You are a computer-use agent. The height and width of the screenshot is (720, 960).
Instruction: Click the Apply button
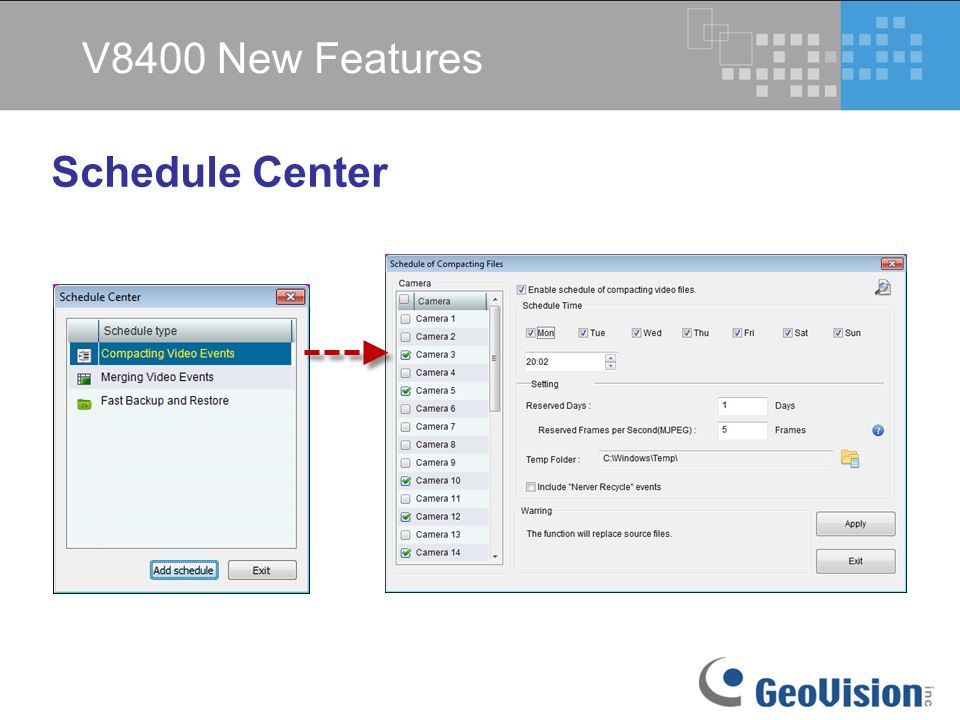pyautogui.click(x=855, y=524)
